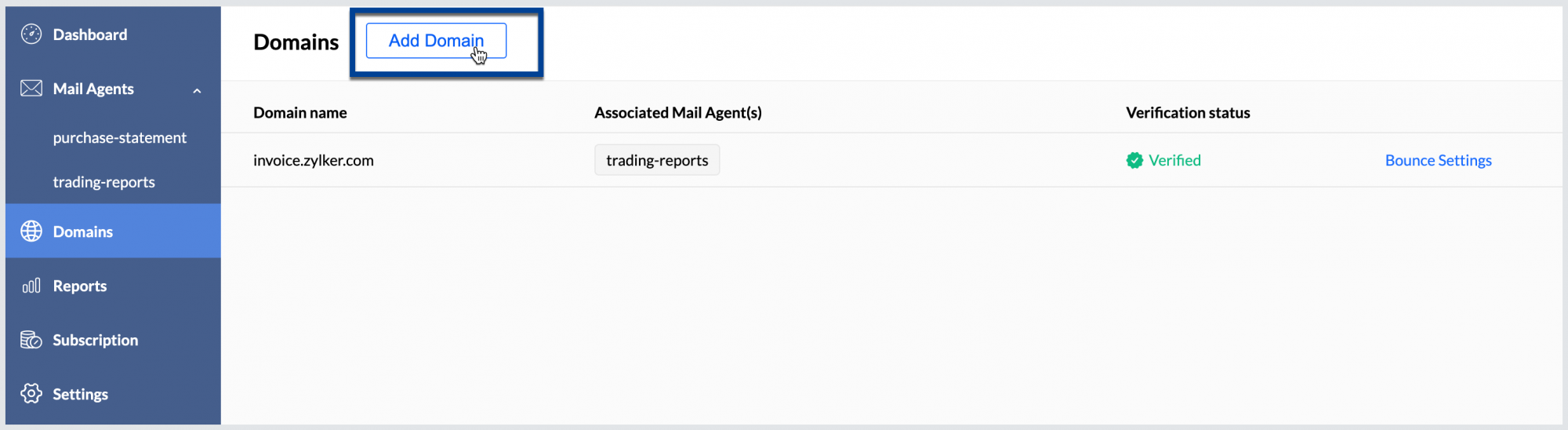Open Settings from the sidebar
1568x430 pixels.
tap(81, 394)
